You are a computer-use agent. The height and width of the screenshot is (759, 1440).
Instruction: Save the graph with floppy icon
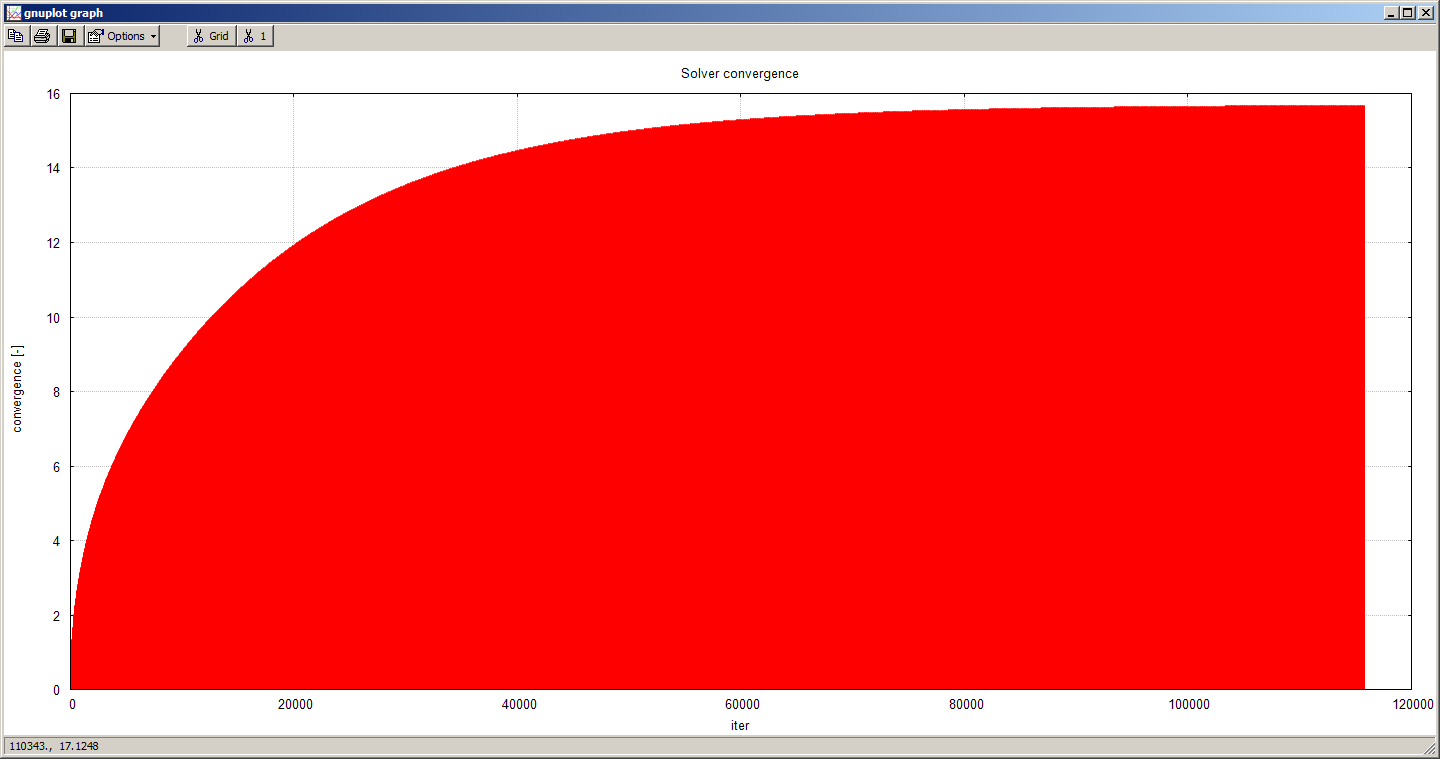(69, 36)
